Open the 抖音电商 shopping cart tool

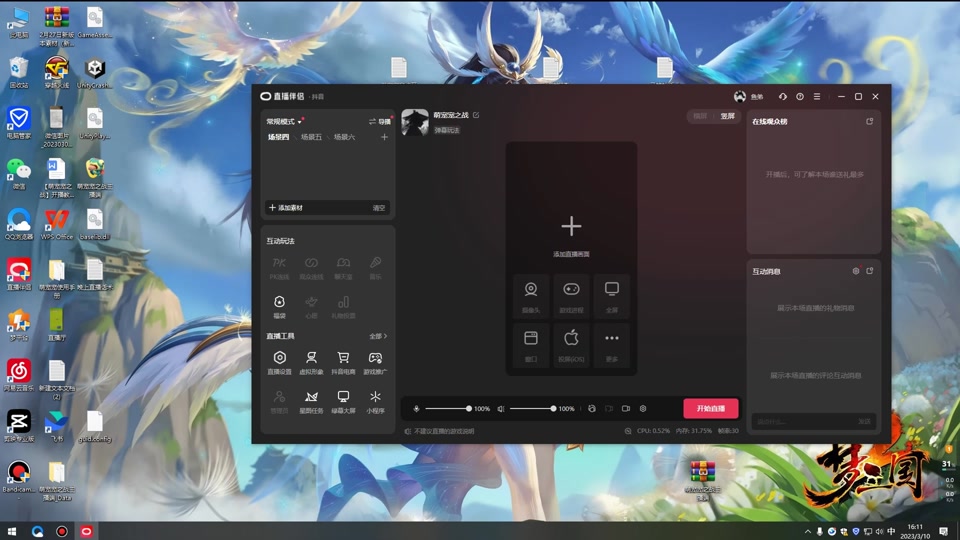pyautogui.click(x=343, y=362)
